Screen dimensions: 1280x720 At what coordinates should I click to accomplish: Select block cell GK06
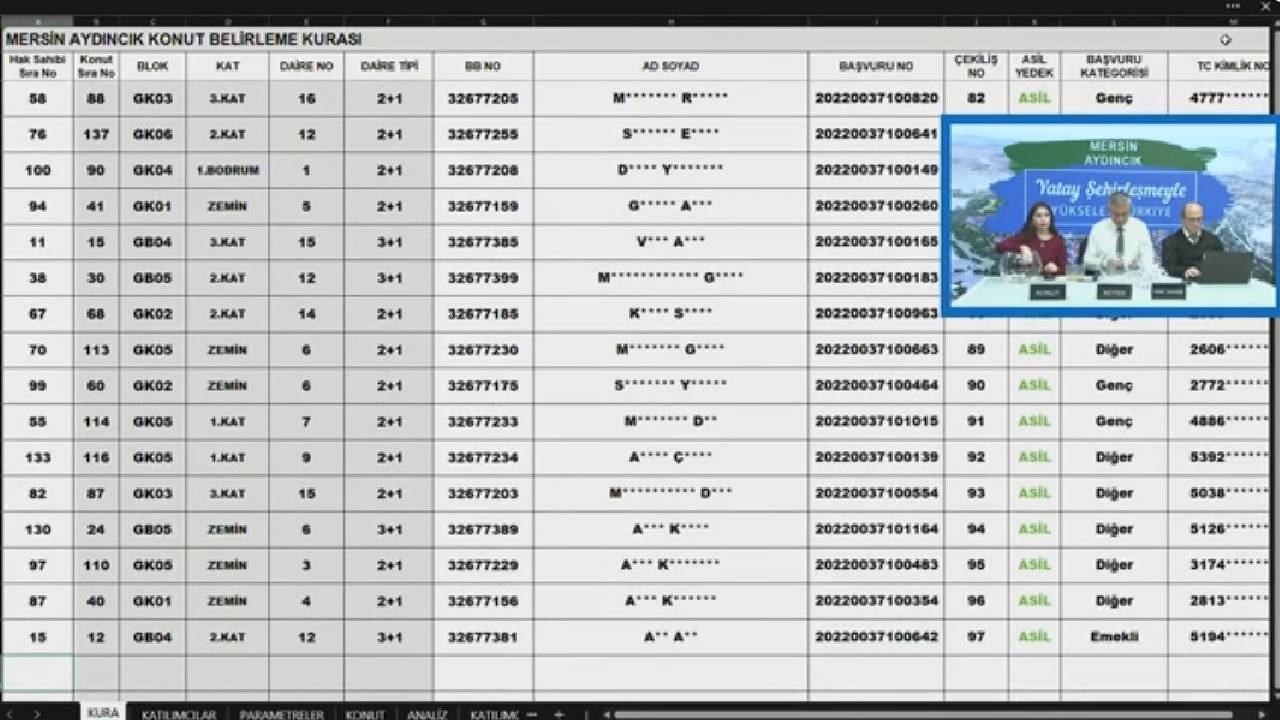152,134
